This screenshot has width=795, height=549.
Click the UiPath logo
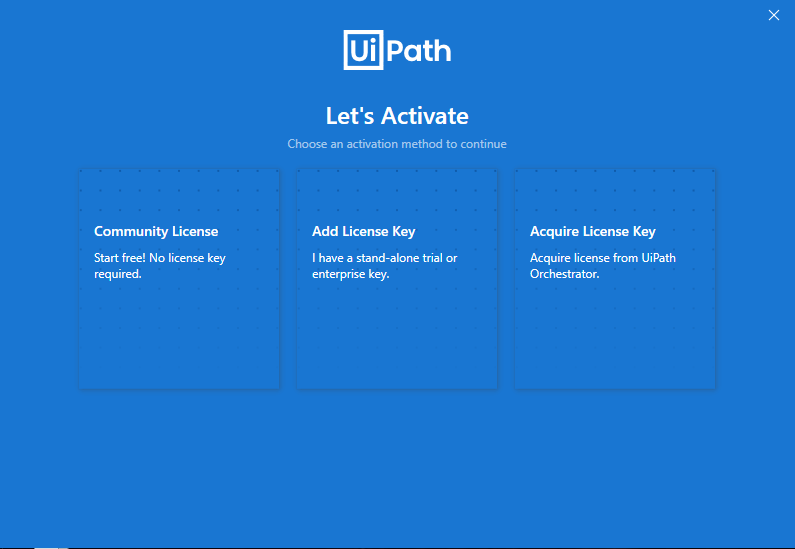coord(397,50)
